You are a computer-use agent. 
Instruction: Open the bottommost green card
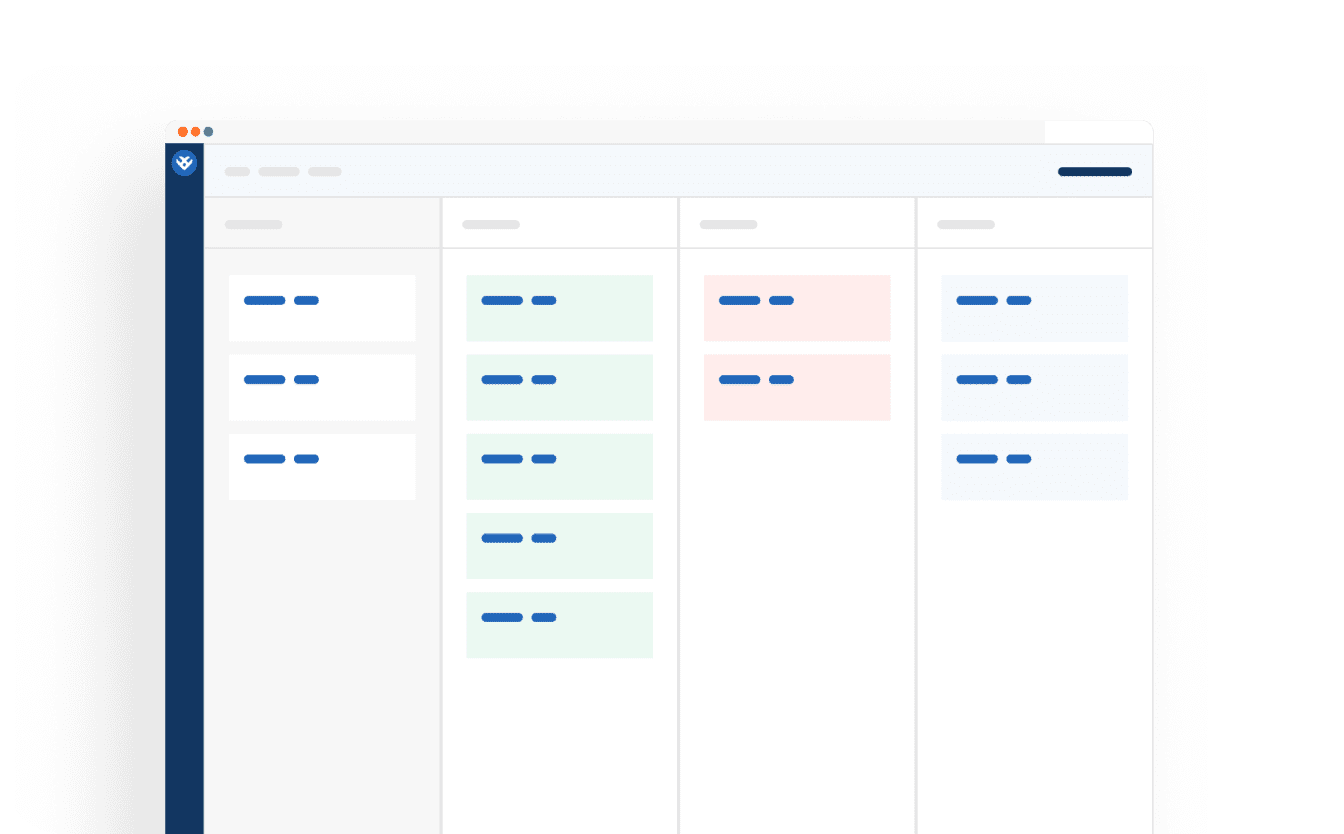click(x=559, y=624)
